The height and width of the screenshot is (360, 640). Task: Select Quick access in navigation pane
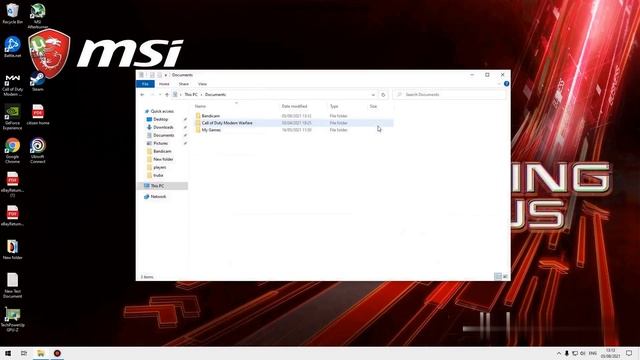(162, 111)
